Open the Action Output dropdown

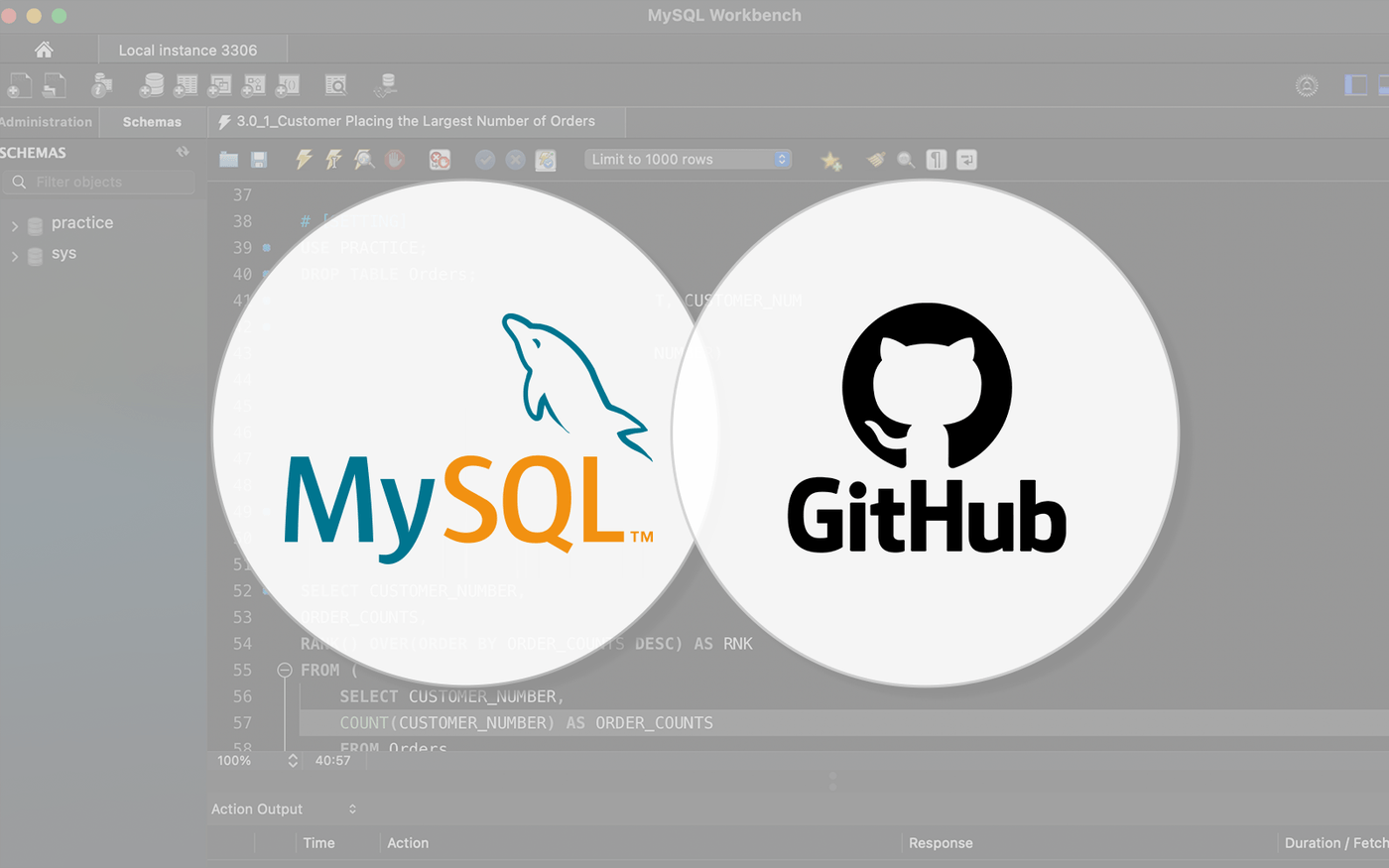tap(284, 809)
